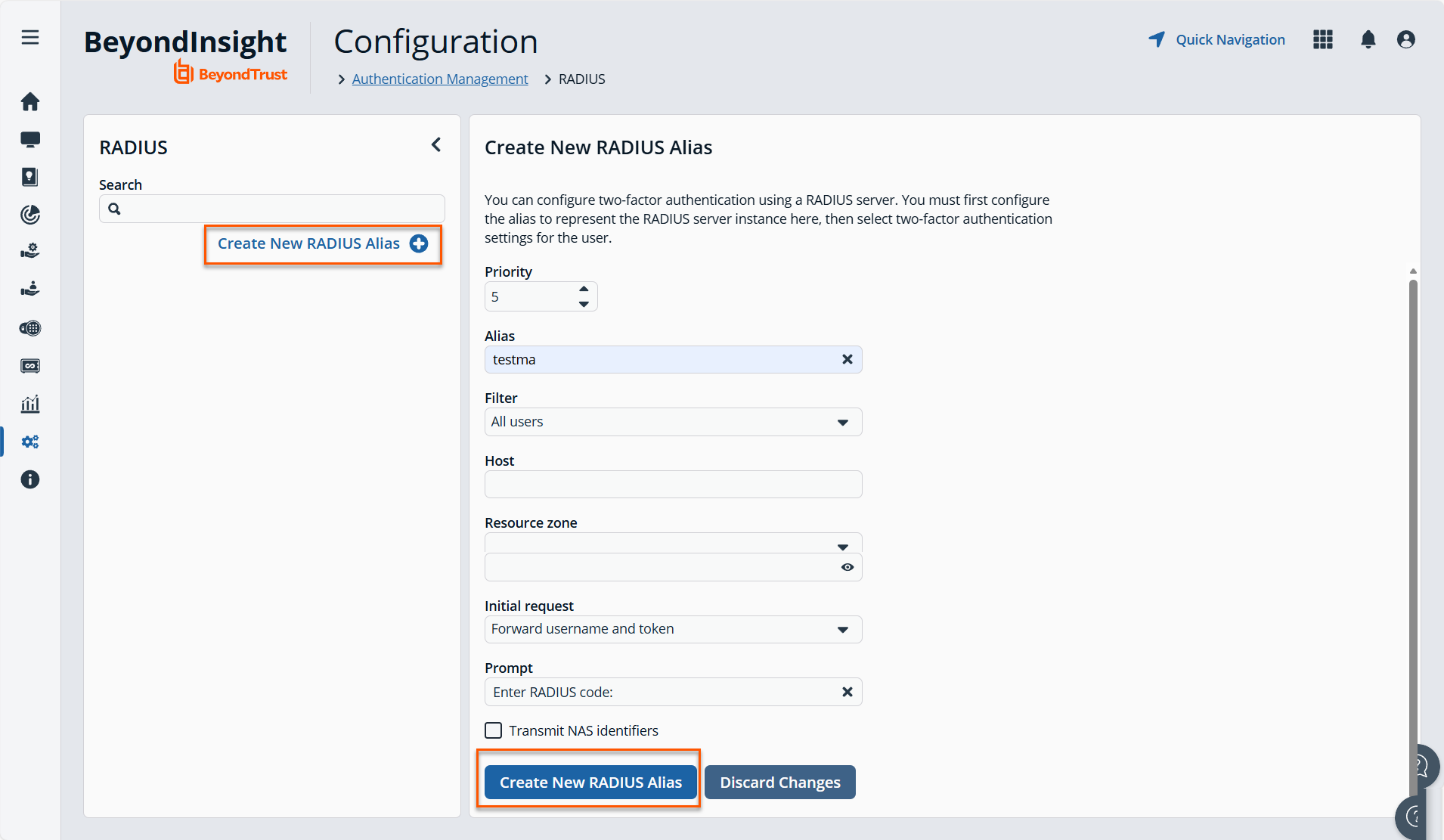Click Quick Navigation arrow link
1444x840 pixels.
pyautogui.click(x=1216, y=39)
